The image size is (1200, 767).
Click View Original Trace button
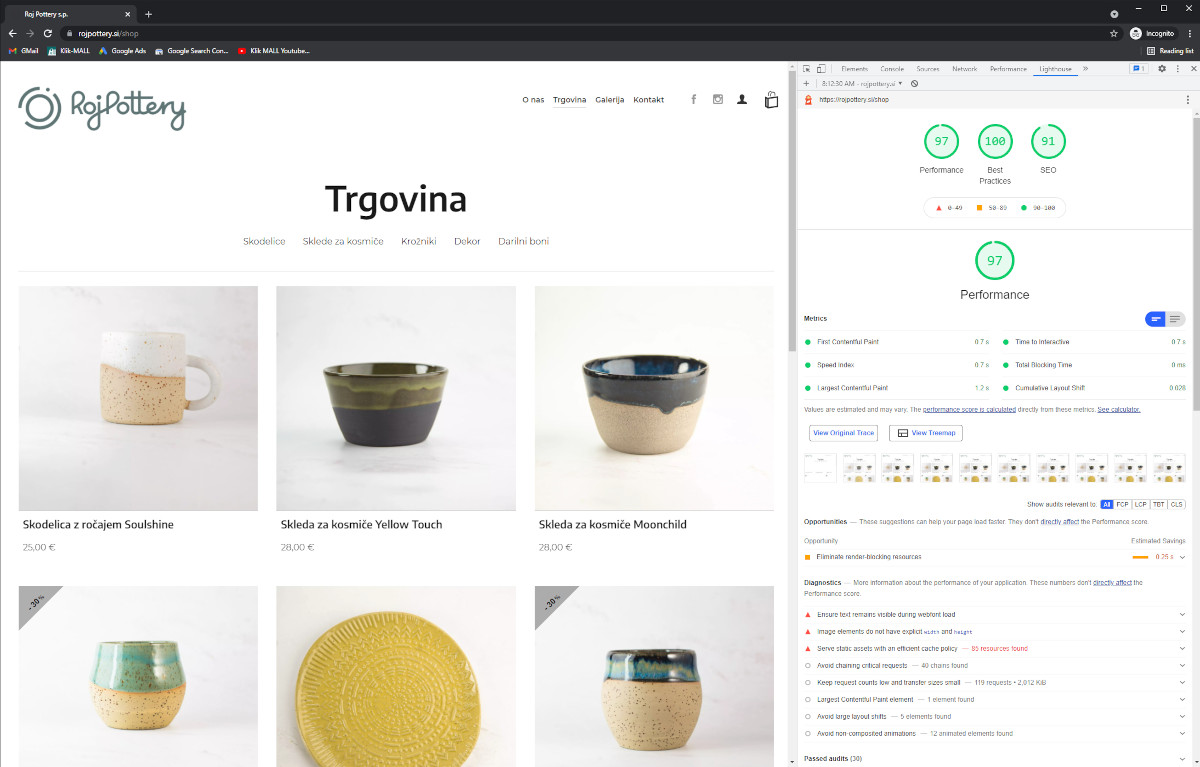[844, 433]
